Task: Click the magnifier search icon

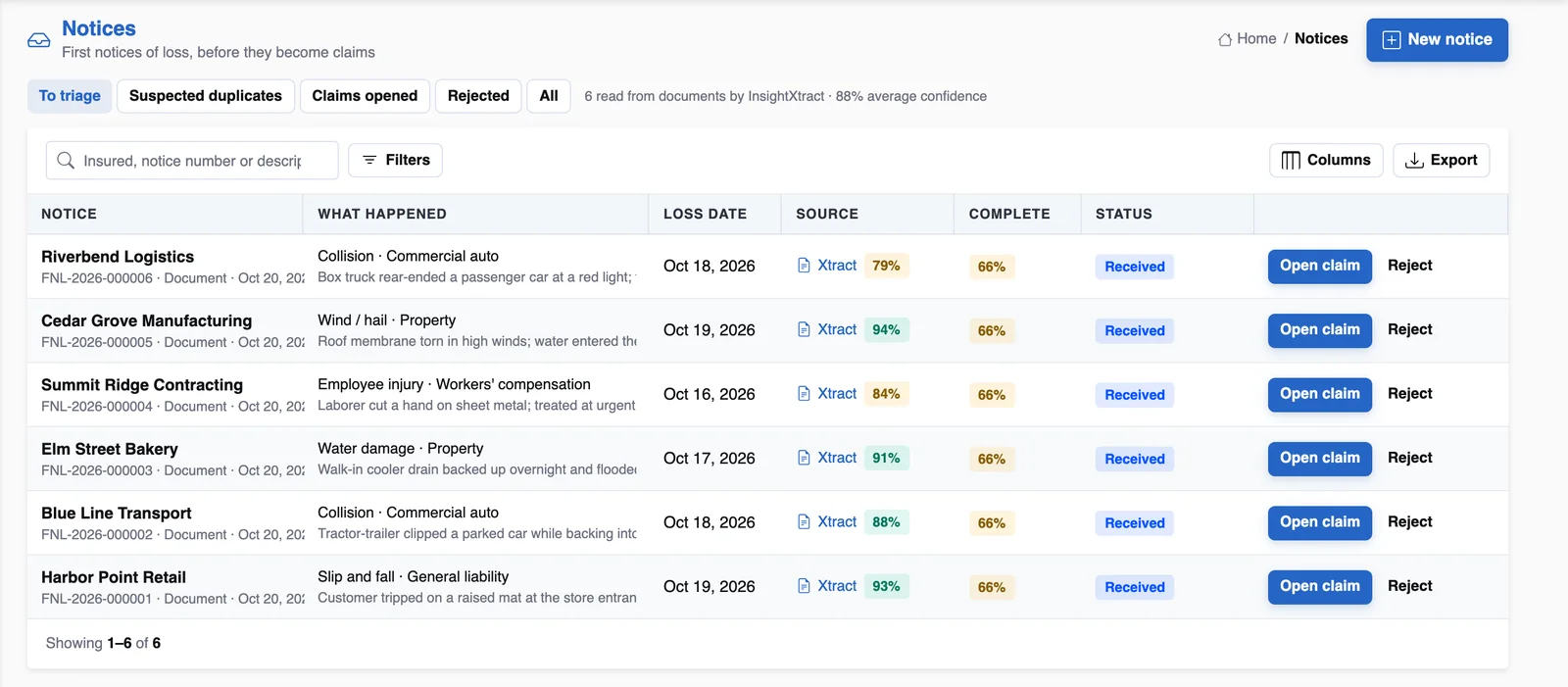Action: coord(66,160)
